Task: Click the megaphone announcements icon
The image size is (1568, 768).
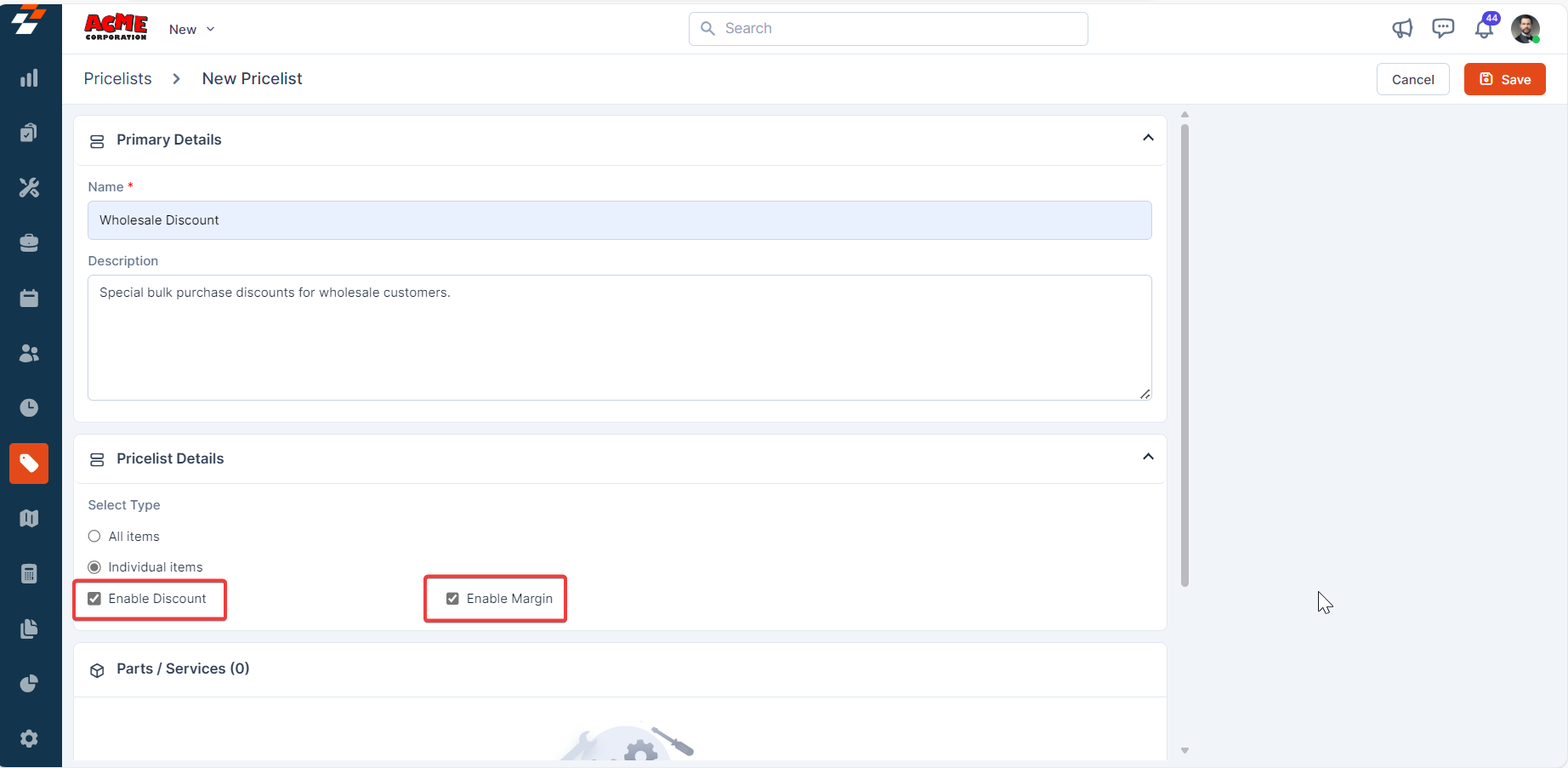Action: (1402, 29)
